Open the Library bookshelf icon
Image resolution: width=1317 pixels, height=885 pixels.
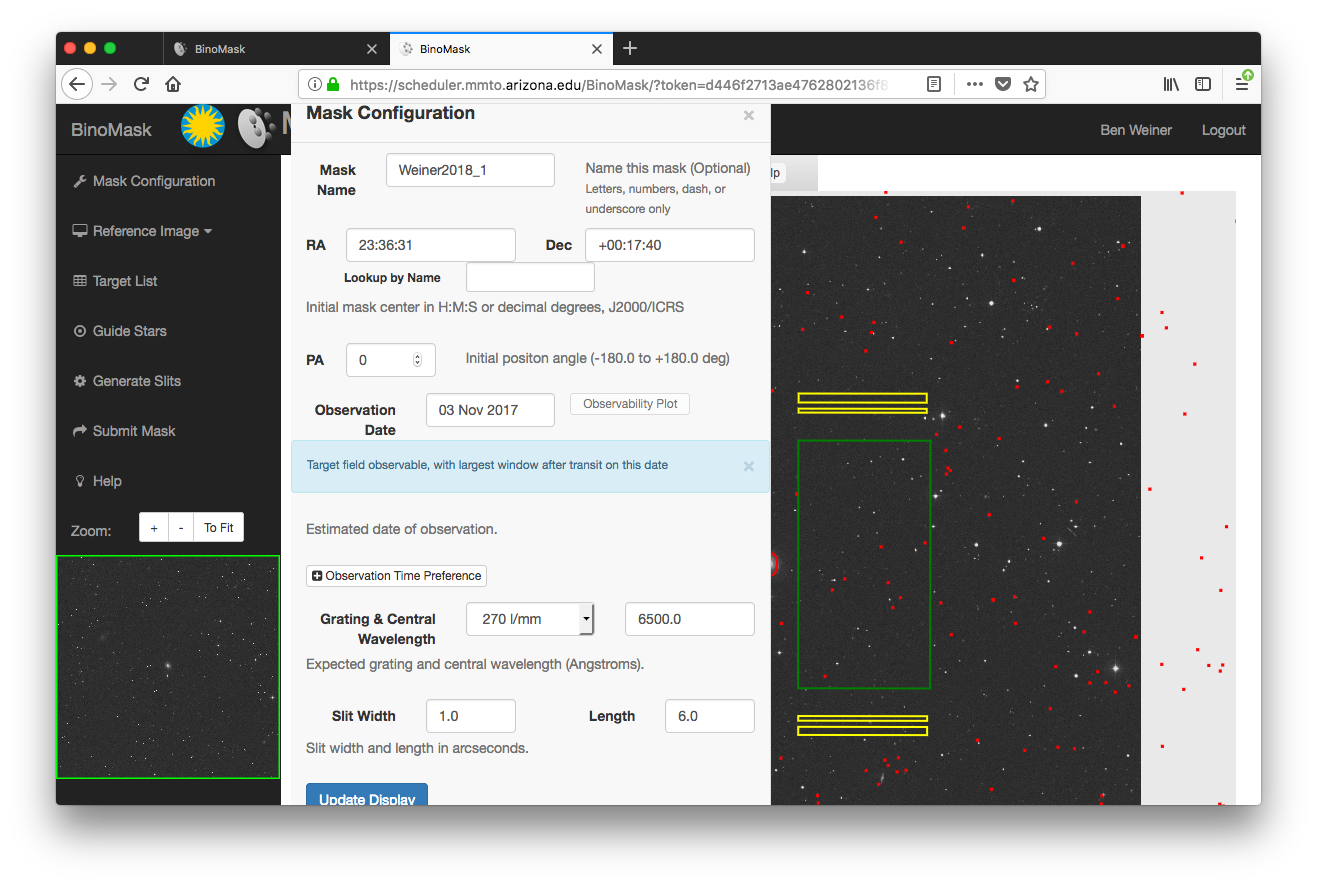pyautogui.click(x=1171, y=84)
